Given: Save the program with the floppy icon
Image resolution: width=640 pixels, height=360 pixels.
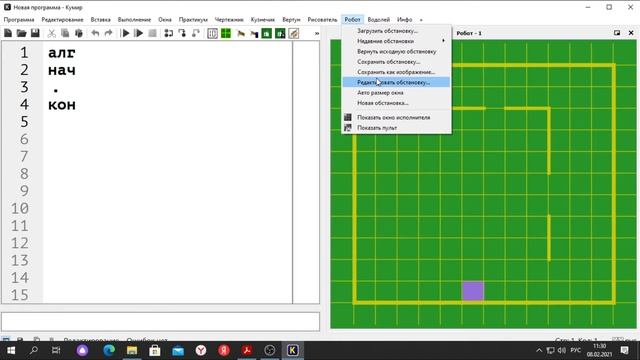Looking at the screenshot, I should (35, 33).
